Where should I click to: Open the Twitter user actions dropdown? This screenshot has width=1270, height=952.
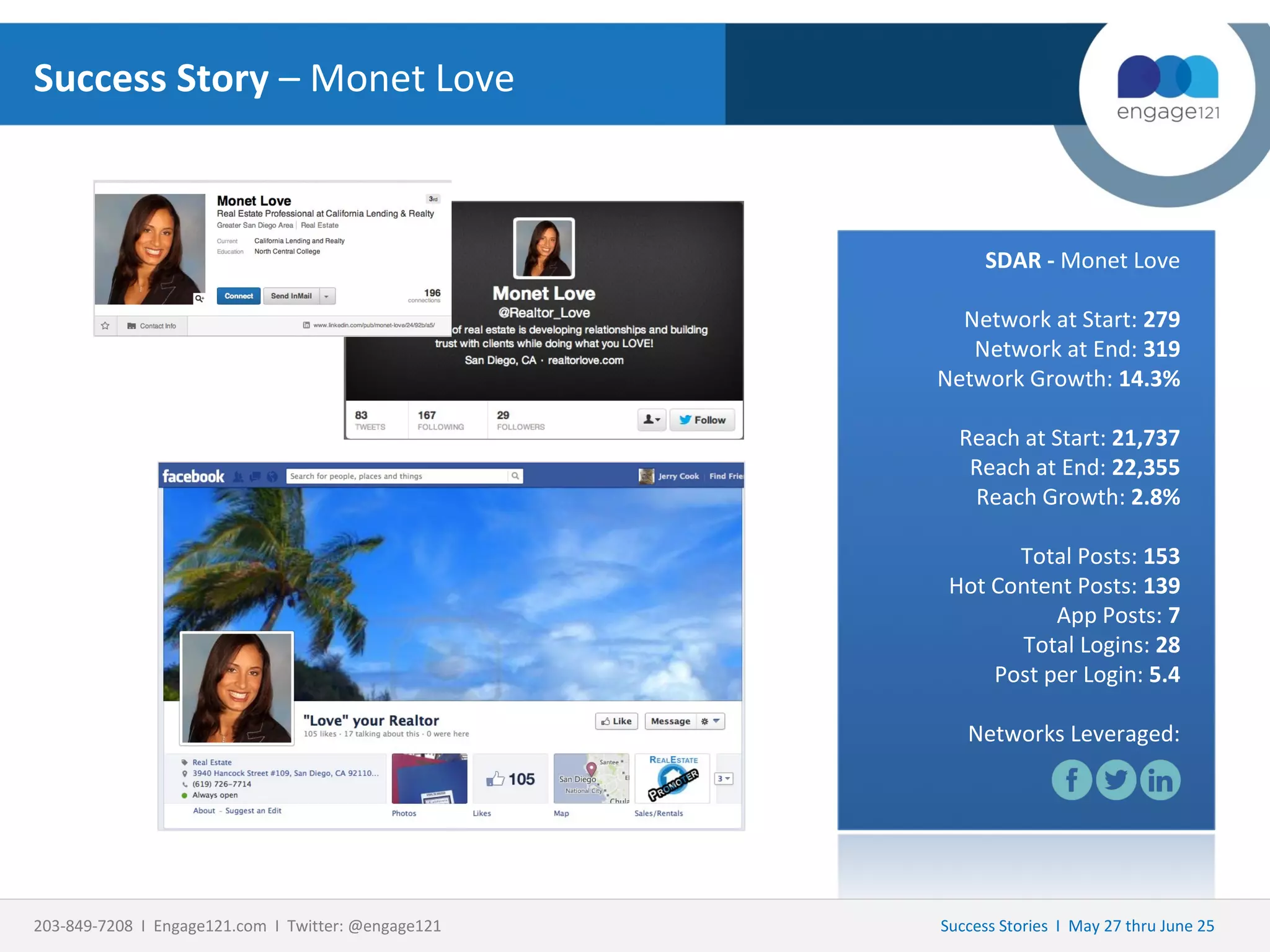(651, 420)
